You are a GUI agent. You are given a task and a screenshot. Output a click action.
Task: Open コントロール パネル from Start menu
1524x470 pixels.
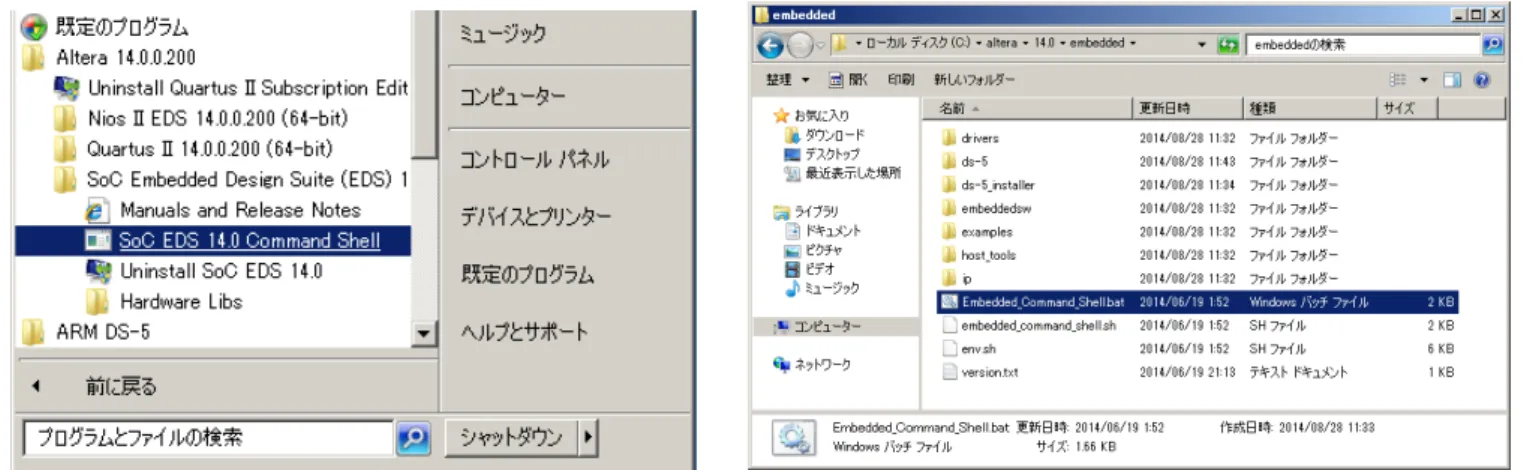[534, 160]
